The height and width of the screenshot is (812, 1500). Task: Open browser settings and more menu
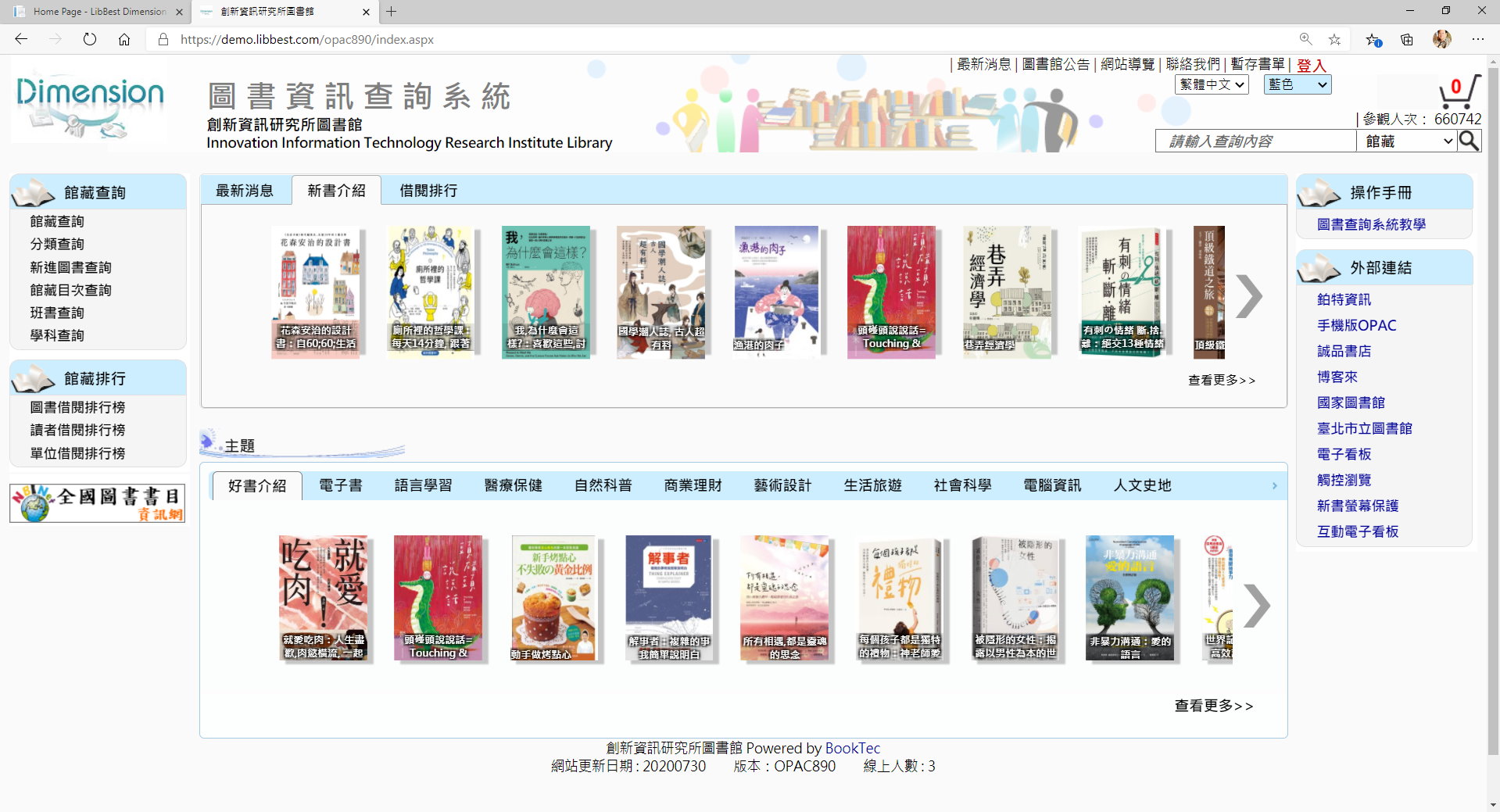tap(1477, 39)
